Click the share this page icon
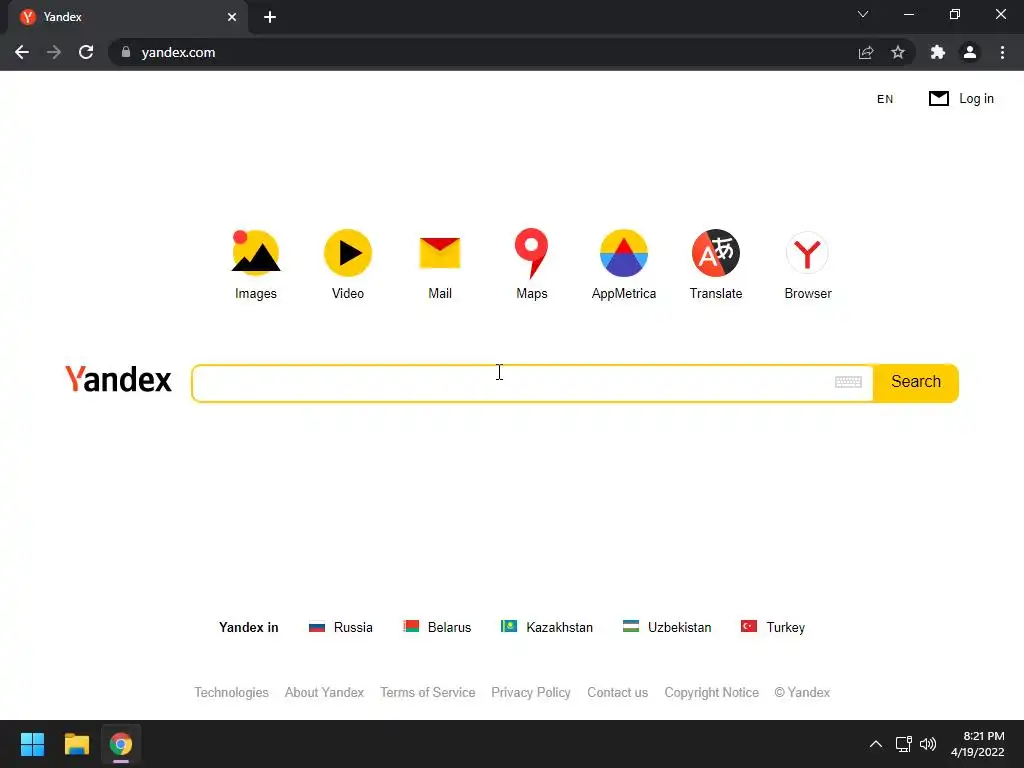 [x=866, y=52]
